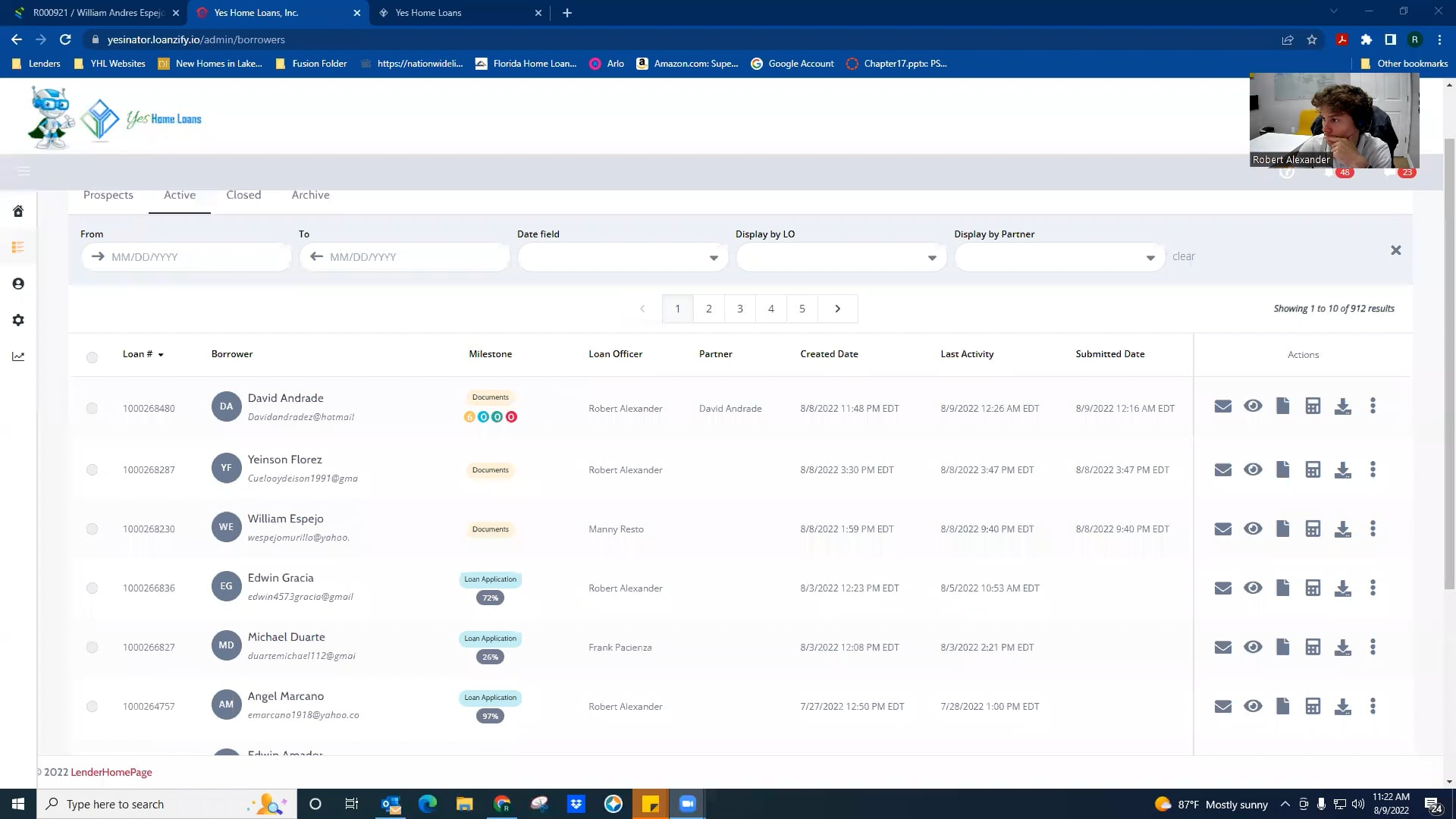
Task: Switch to the Archive tab
Action: point(310,195)
